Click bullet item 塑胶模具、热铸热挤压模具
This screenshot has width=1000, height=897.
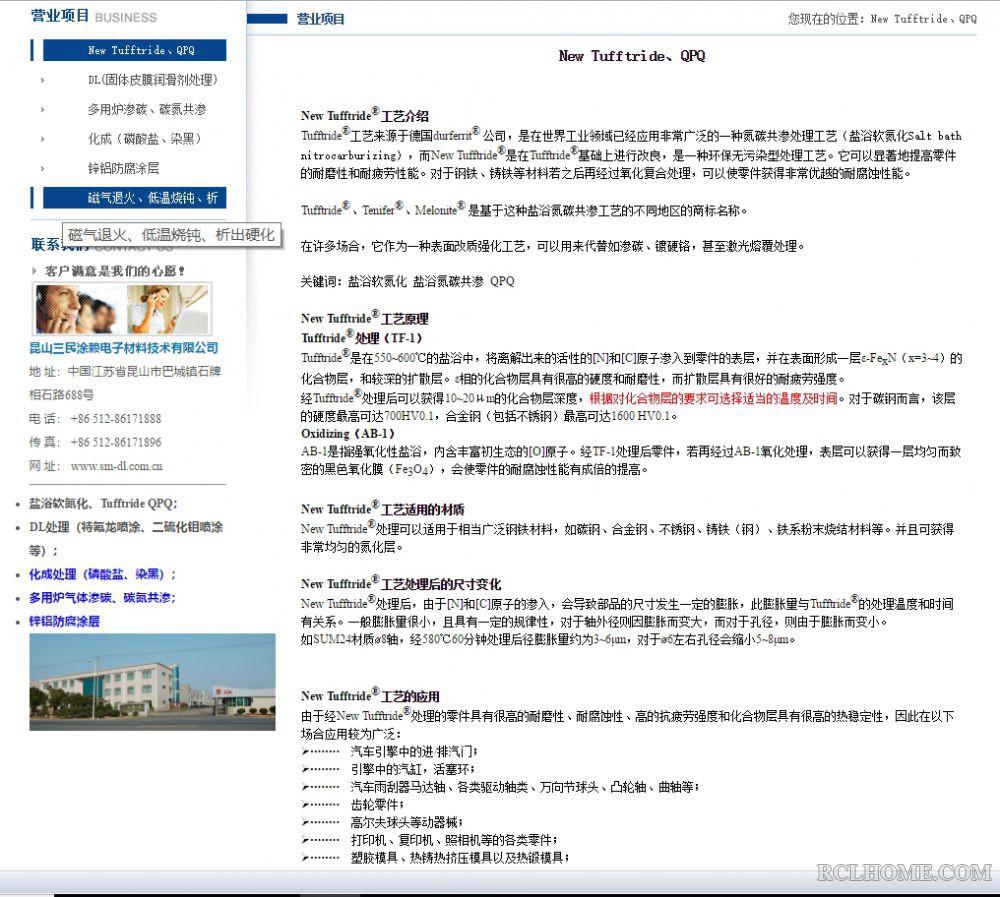tap(459, 858)
